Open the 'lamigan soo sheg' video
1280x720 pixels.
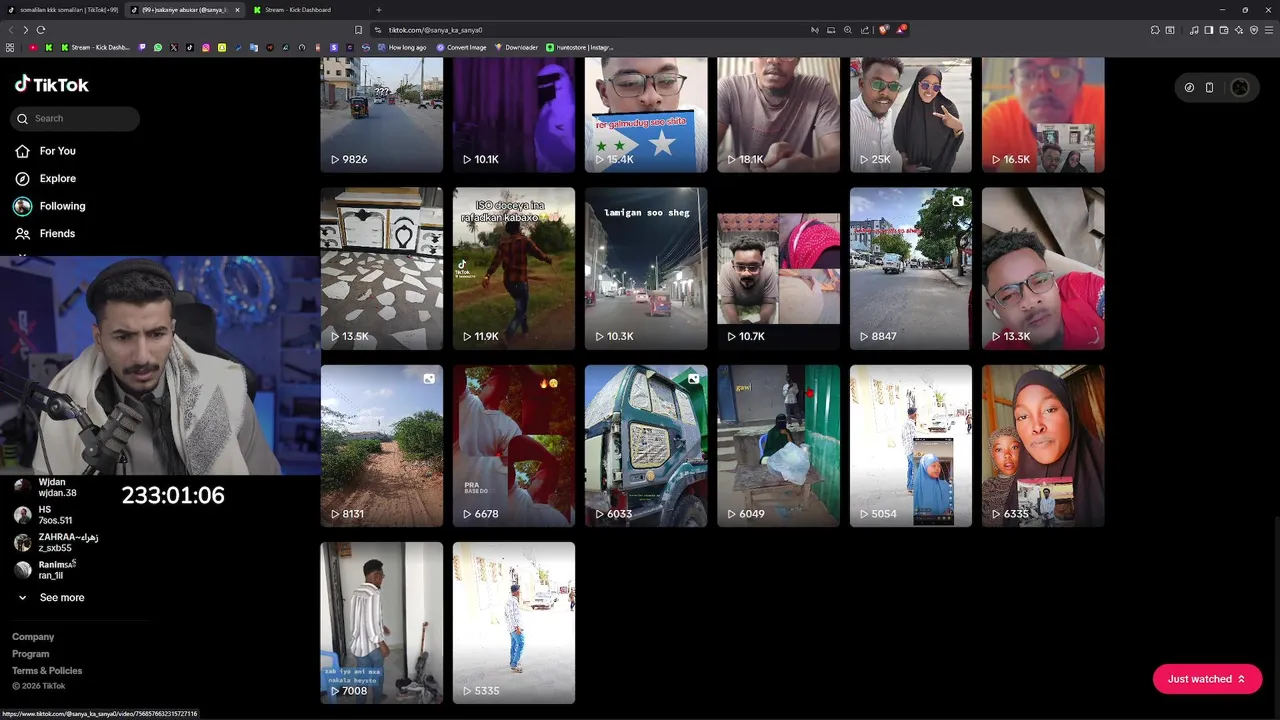tap(646, 268)
